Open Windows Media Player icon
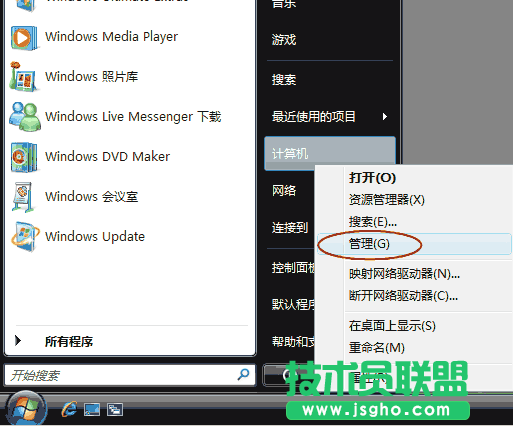The height and width of the screenshot is (426, 513). pyautogui.click(x=24, y=38)
